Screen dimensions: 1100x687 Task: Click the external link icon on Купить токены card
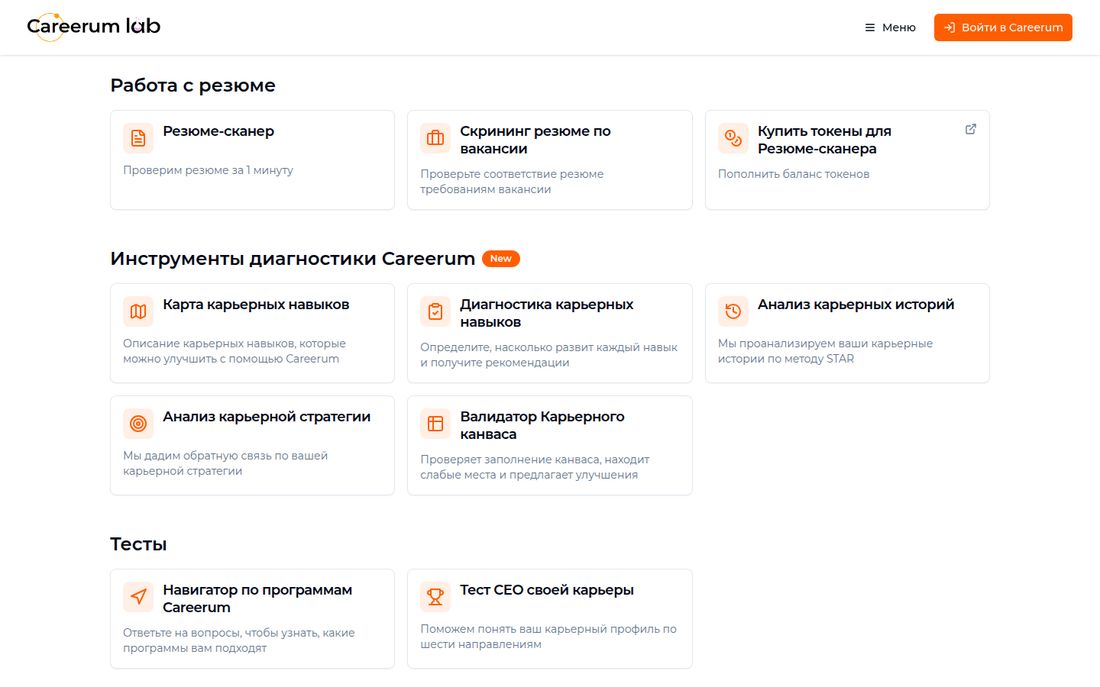(x=971, y=129)
